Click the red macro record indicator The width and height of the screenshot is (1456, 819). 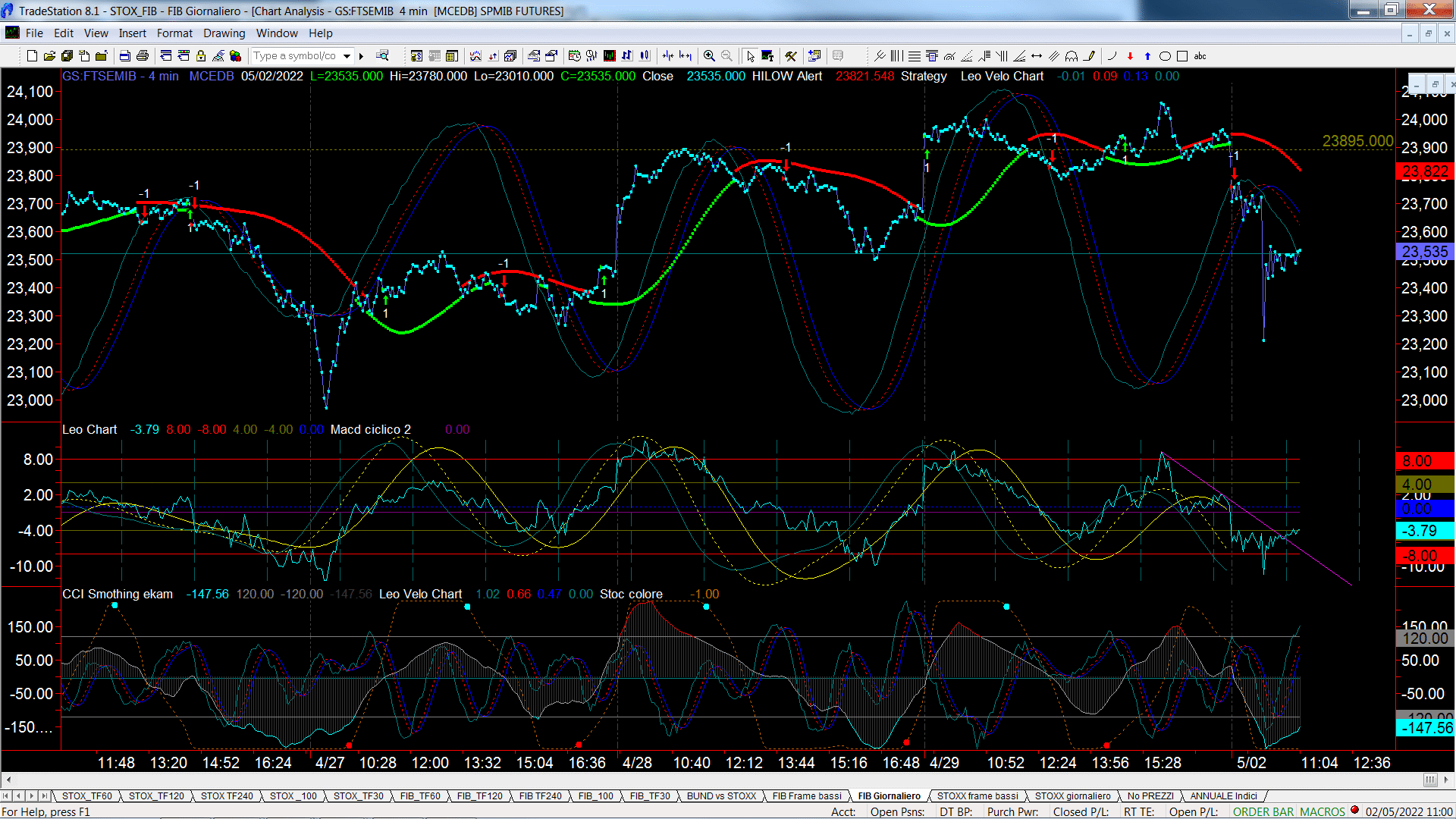[x=1354, y=810]
